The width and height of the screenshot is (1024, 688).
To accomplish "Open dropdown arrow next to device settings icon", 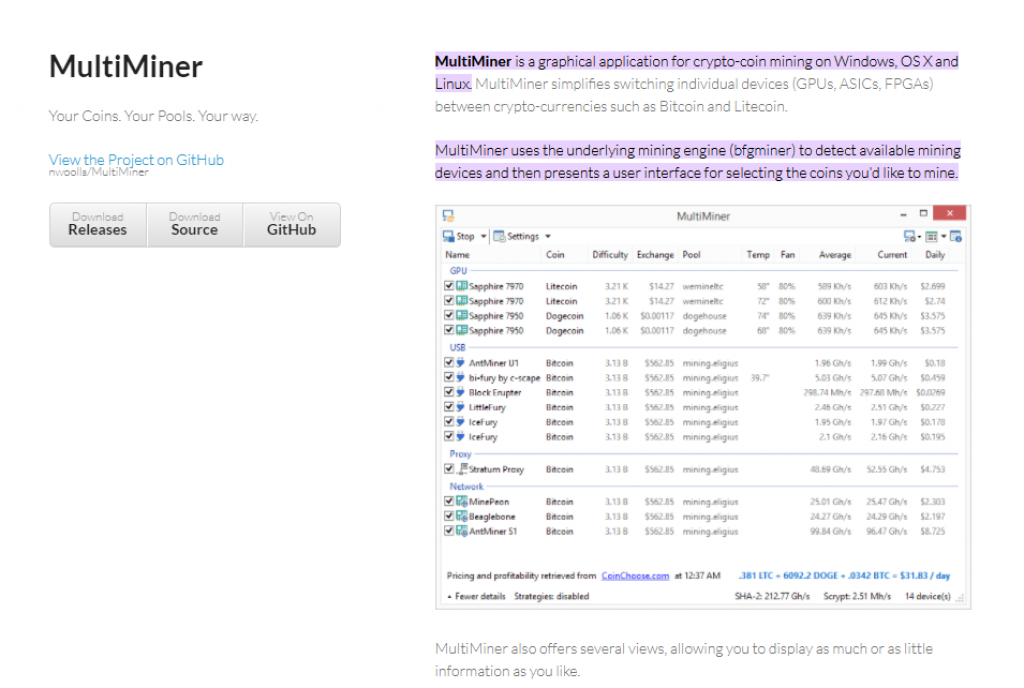I will (919, 236).
